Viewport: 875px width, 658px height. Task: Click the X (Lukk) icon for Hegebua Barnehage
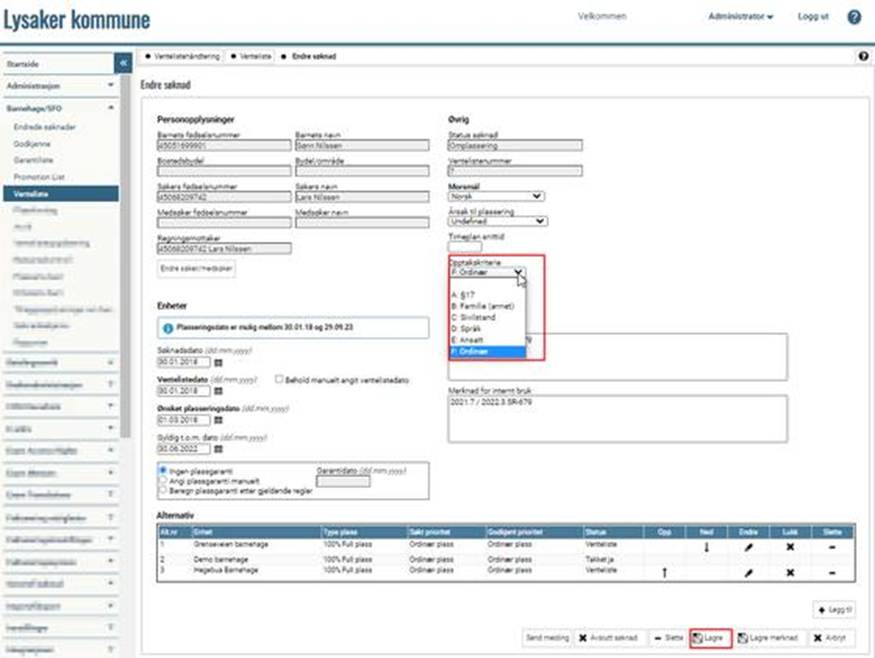click(790, 572)
